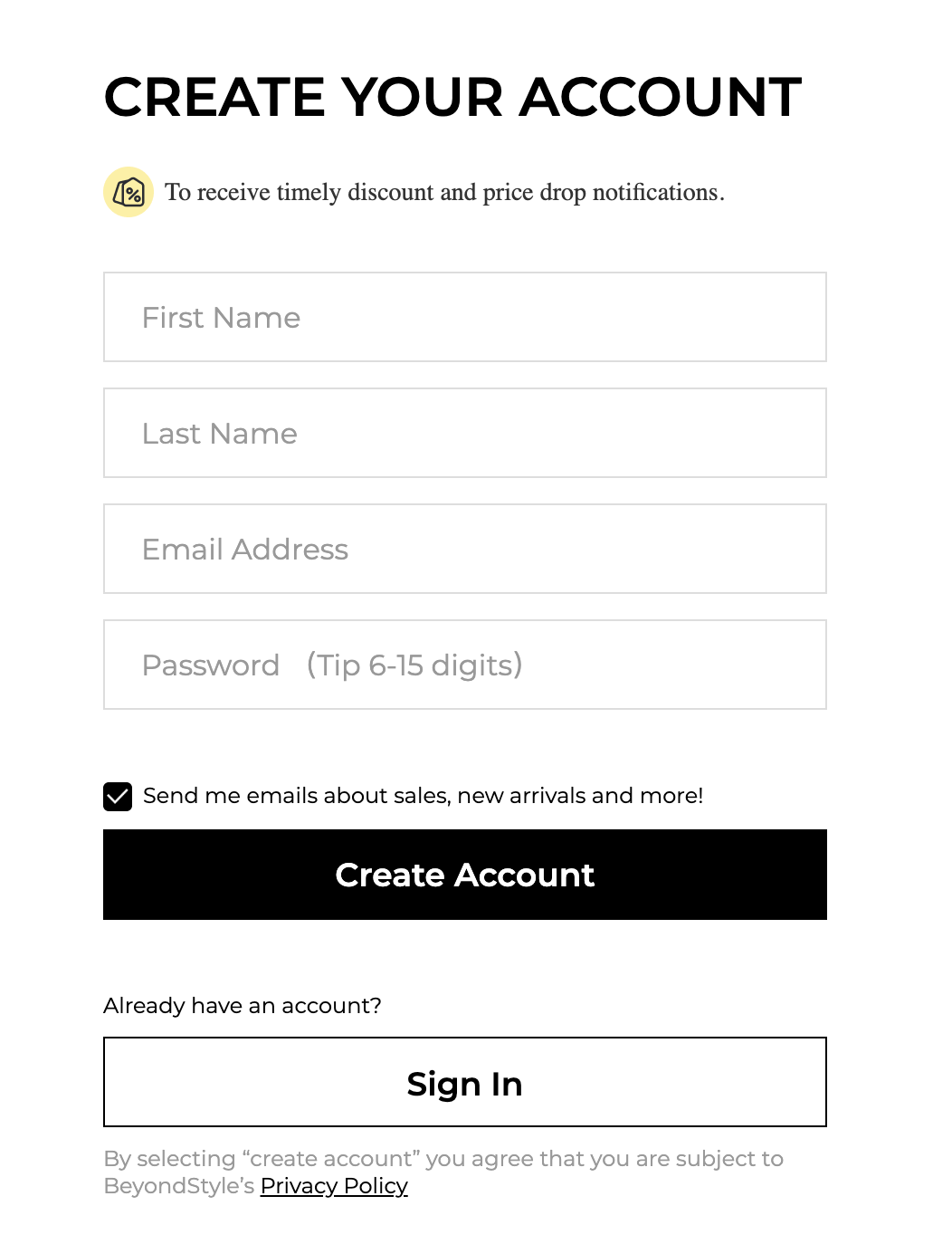Click the "Already have an account?" text
Viewport: 952px width, 1244px height.
point(243,1006)
